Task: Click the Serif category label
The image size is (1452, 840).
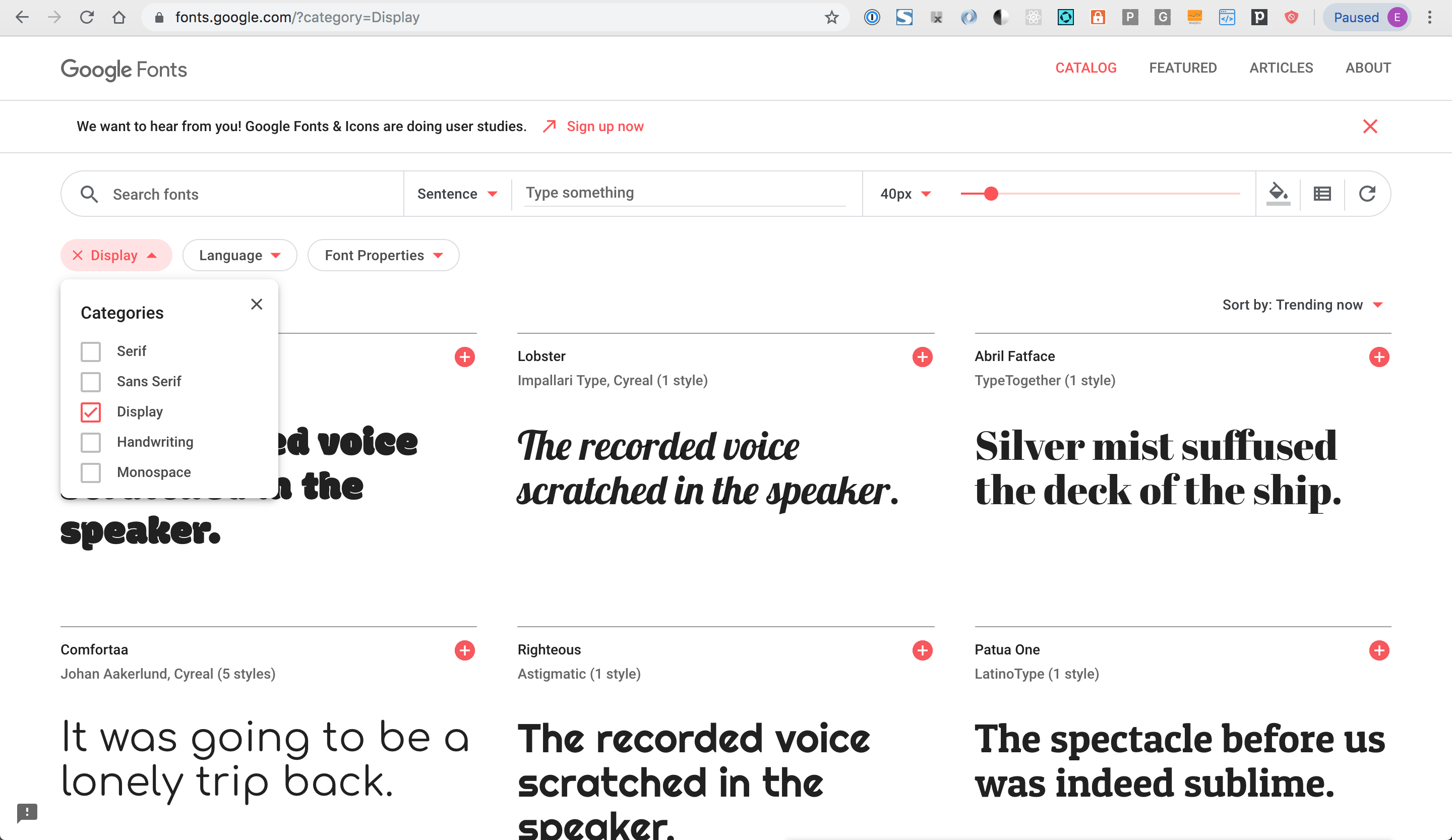Action: point(132,351)
